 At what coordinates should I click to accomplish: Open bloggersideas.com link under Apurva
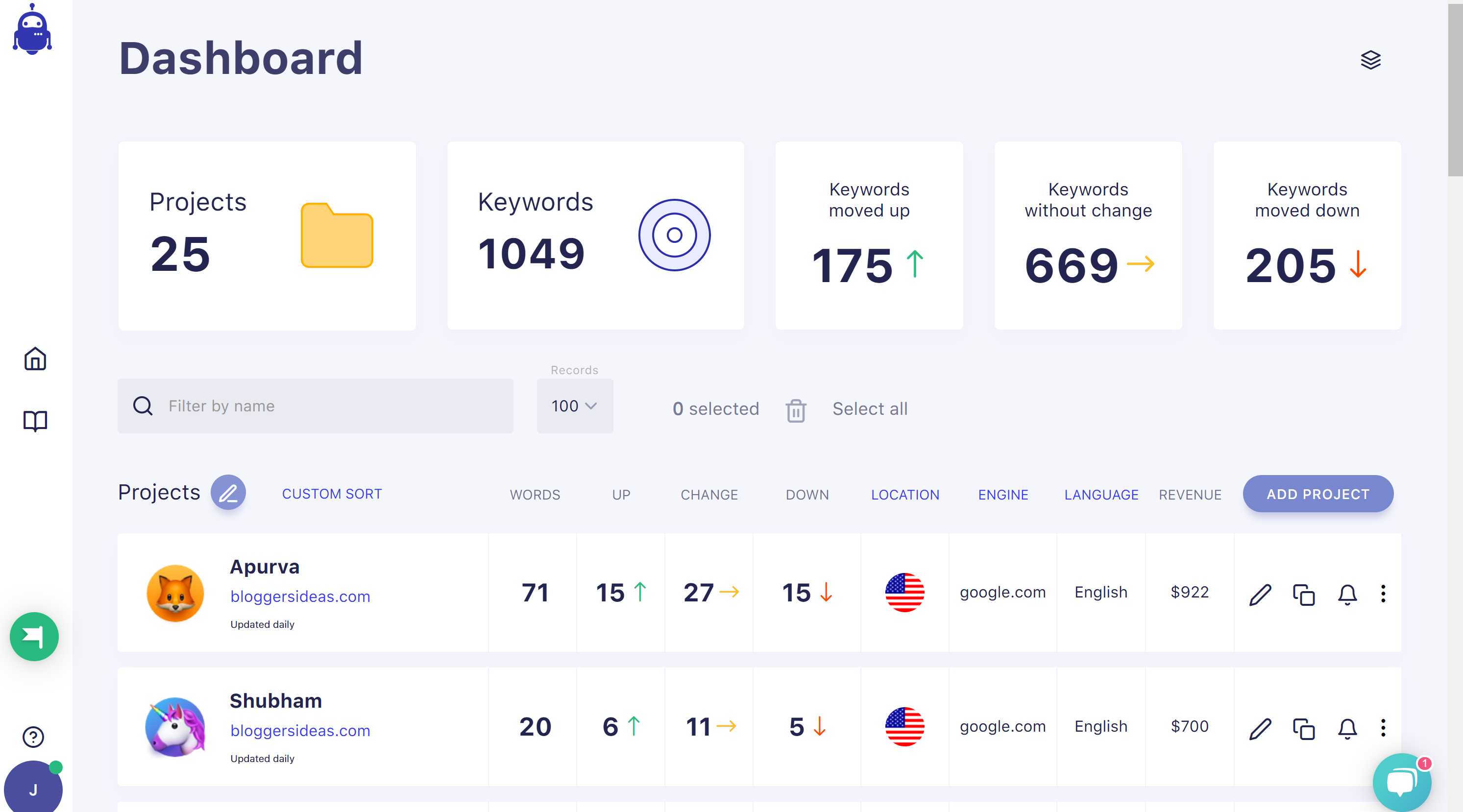pos(300,596)
